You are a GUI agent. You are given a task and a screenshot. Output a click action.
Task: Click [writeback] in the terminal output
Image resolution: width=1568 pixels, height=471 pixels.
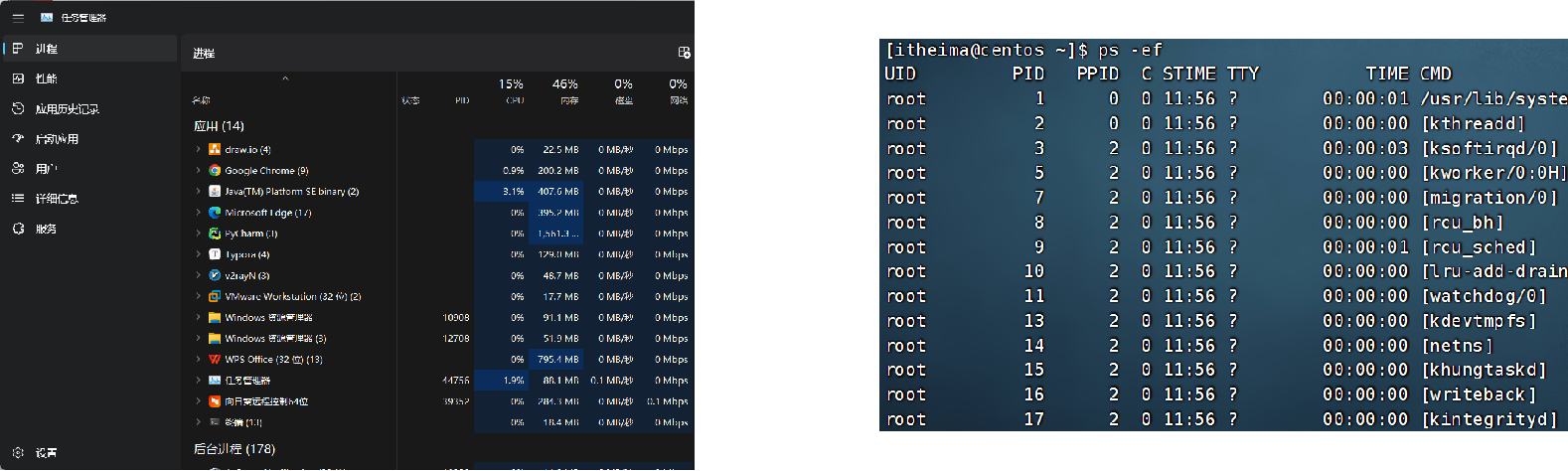pos(1479,394)
